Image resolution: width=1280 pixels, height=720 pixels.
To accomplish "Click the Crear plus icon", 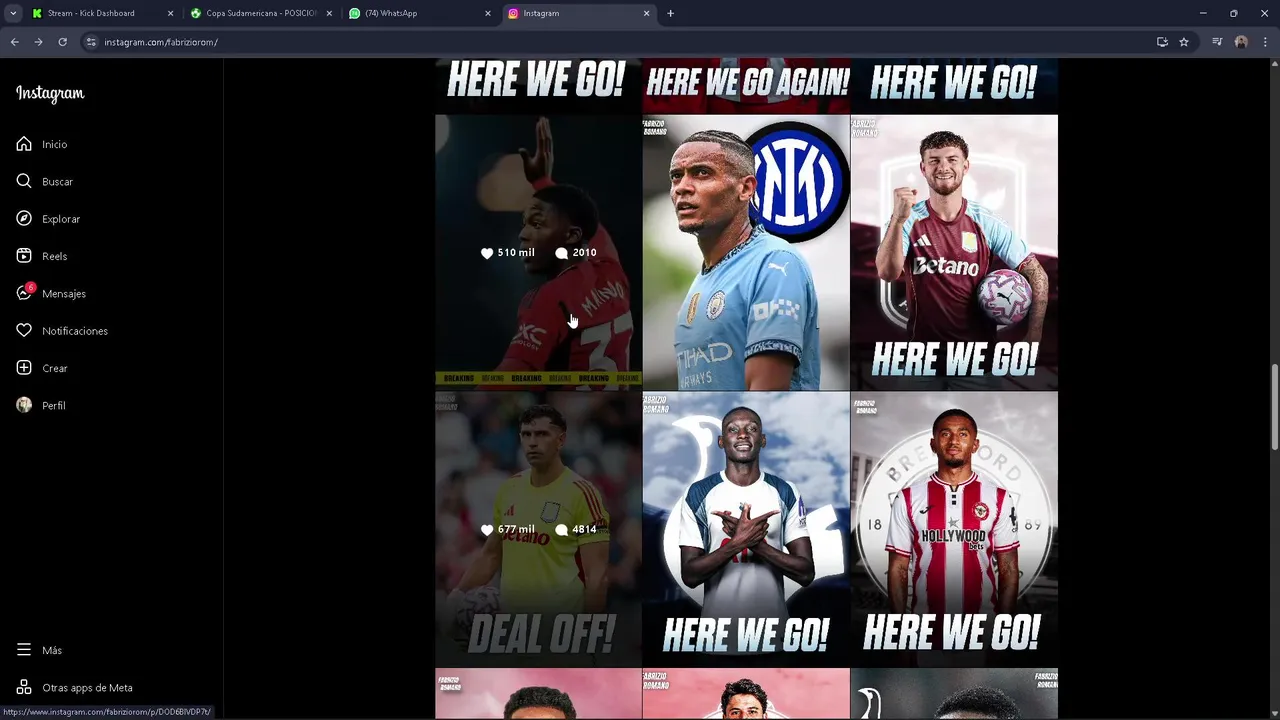I will tap(24, 368).
